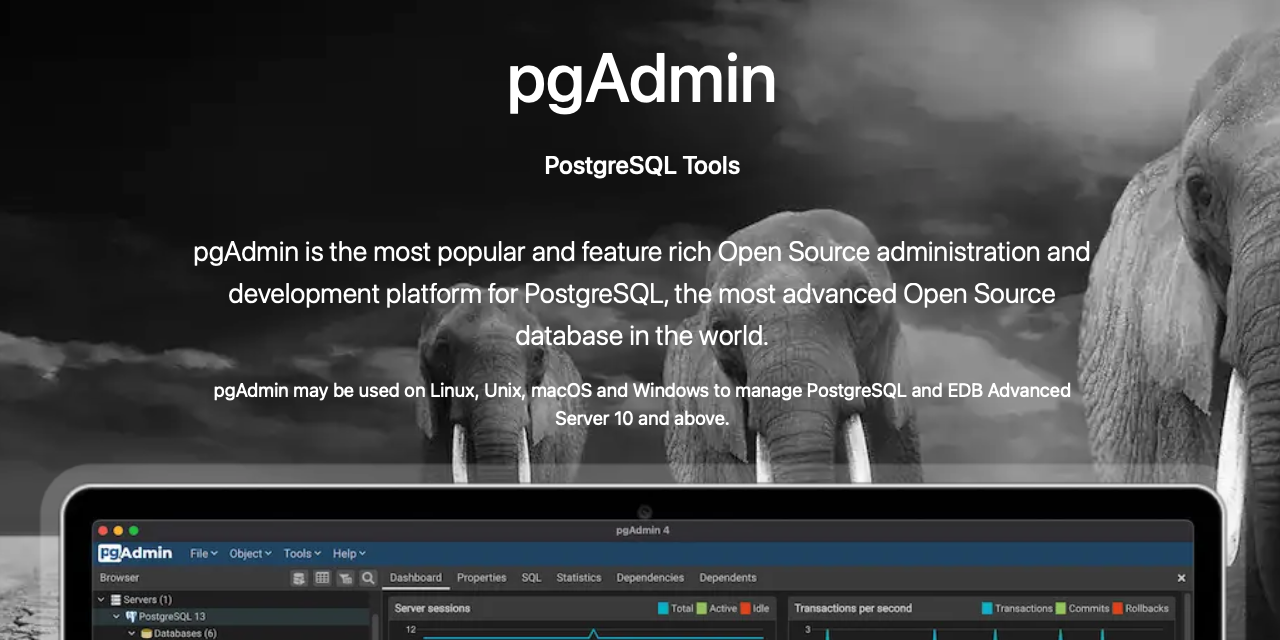Click the Idle legend color swatch

(745, 608)
